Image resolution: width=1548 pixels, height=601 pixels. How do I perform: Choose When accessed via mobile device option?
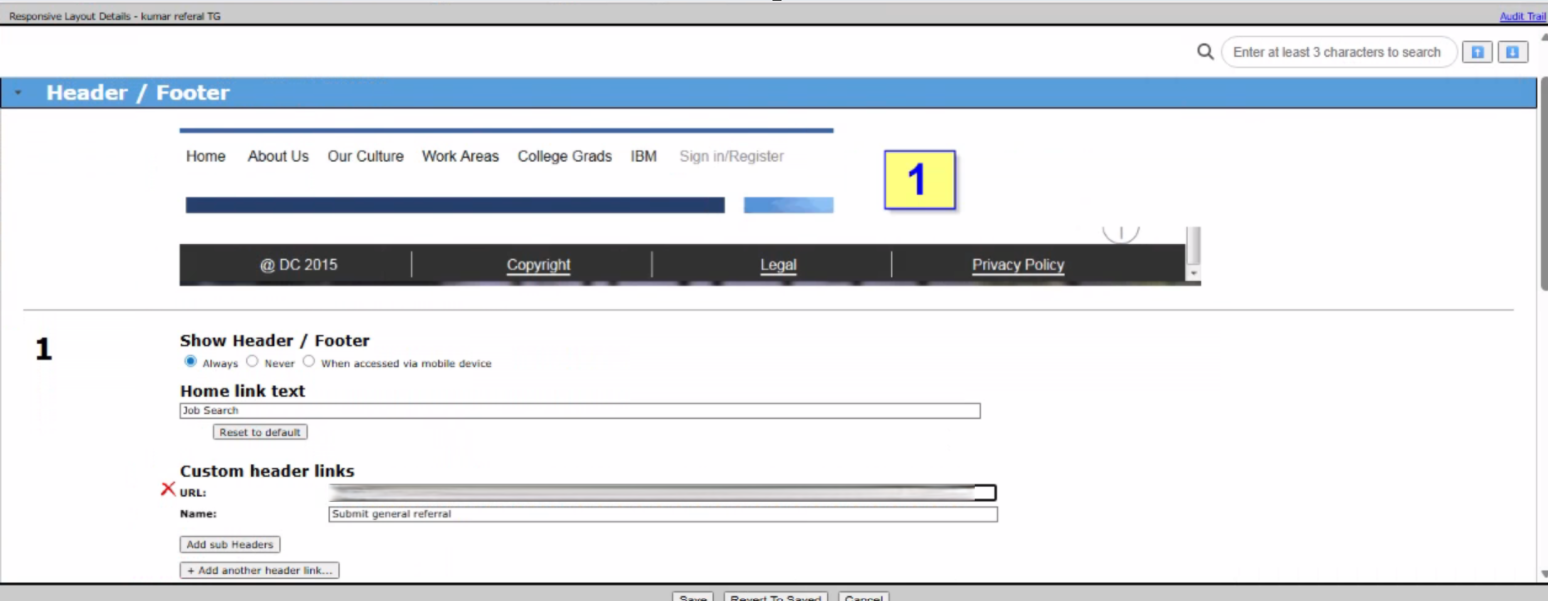309,362
